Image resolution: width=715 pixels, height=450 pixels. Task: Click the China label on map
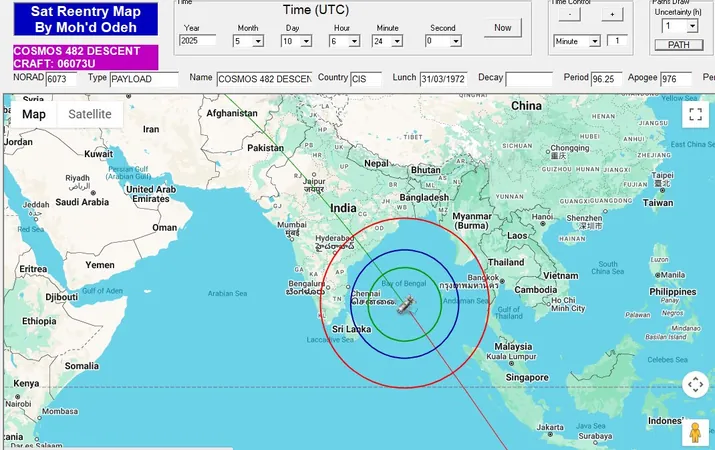[526, 106]
